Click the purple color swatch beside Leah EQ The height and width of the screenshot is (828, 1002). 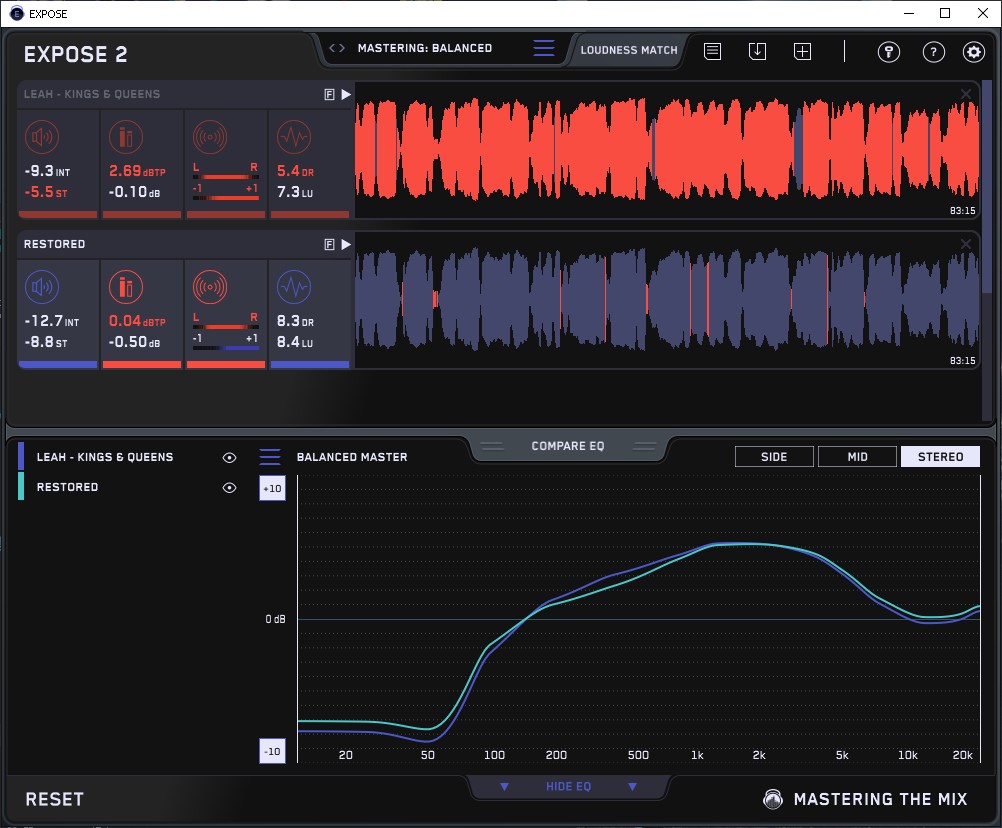[x=21, y=456]
